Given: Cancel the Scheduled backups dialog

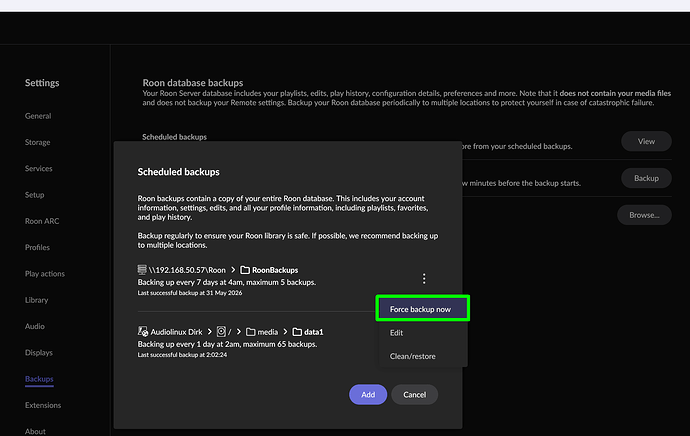Looking at the screenshot, I should tap(415, 395).
